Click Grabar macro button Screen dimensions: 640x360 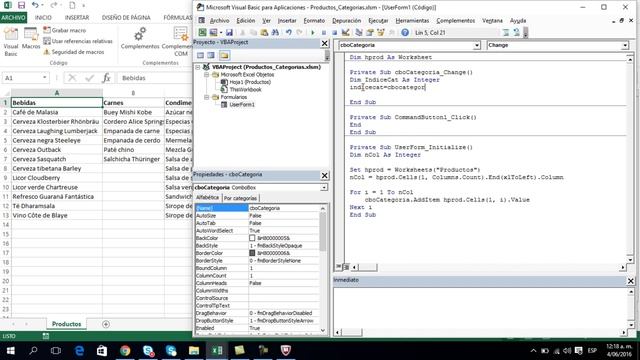[64, 30]
